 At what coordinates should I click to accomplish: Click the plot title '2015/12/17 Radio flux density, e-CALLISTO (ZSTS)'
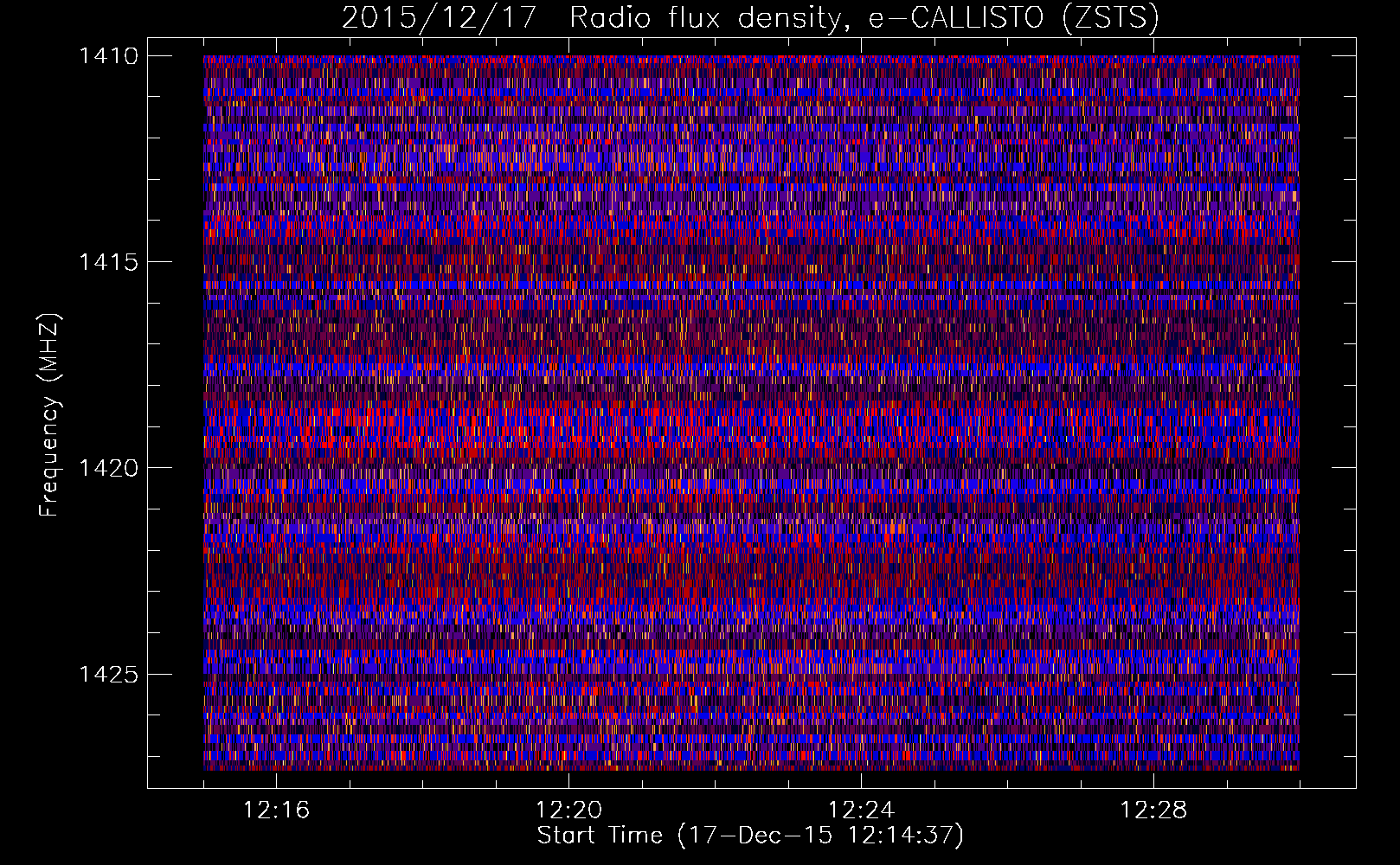tap(750, 17)
